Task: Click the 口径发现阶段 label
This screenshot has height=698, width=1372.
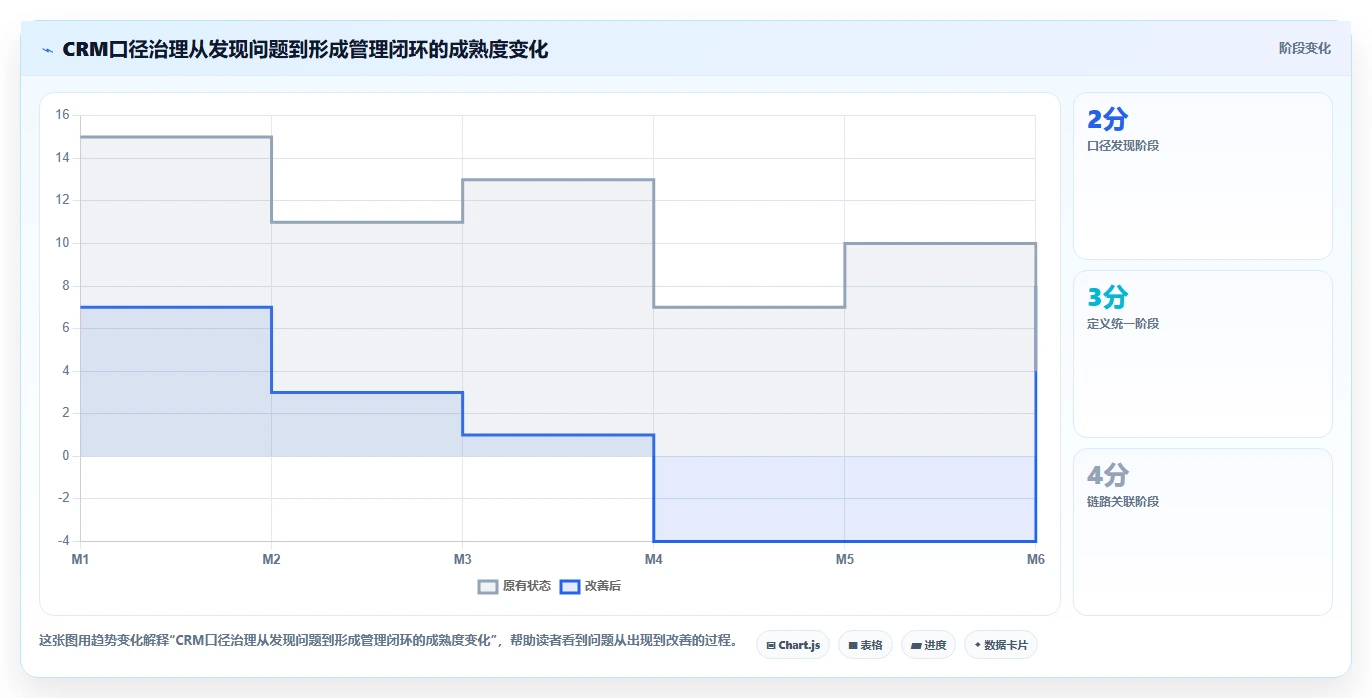Action: pos(1123,146)
